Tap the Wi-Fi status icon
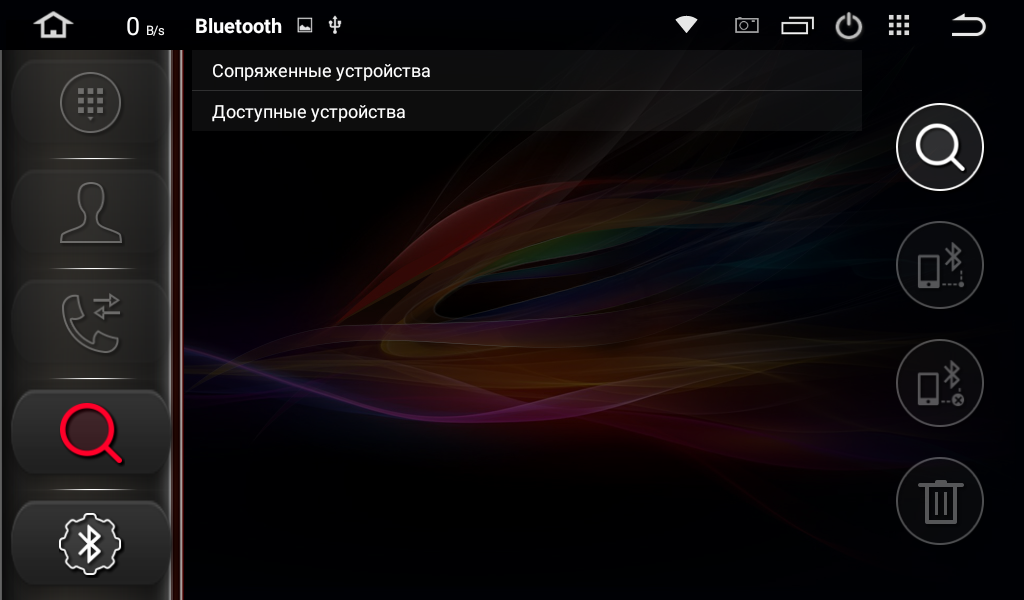 click(x=686, y=25)
